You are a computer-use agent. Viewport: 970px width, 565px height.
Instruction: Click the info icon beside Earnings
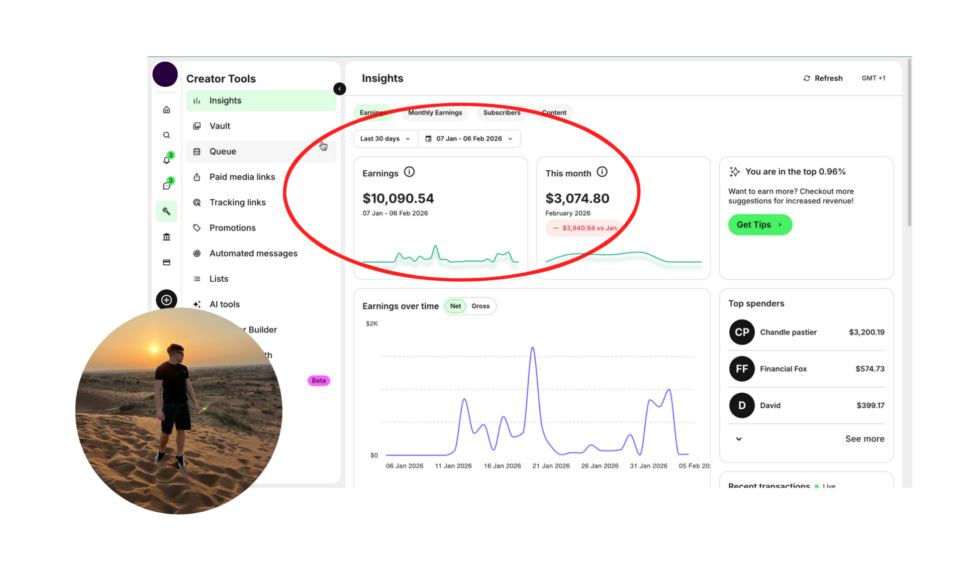[x=409, y=172]
